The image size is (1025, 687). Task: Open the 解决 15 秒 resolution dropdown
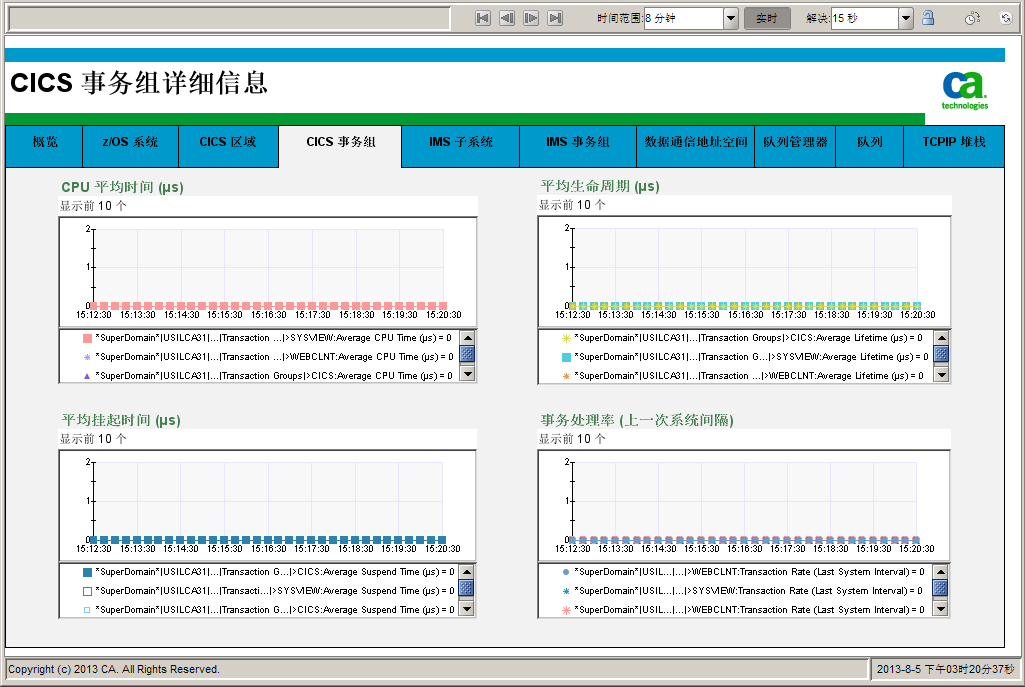click(x=905, y=18)
